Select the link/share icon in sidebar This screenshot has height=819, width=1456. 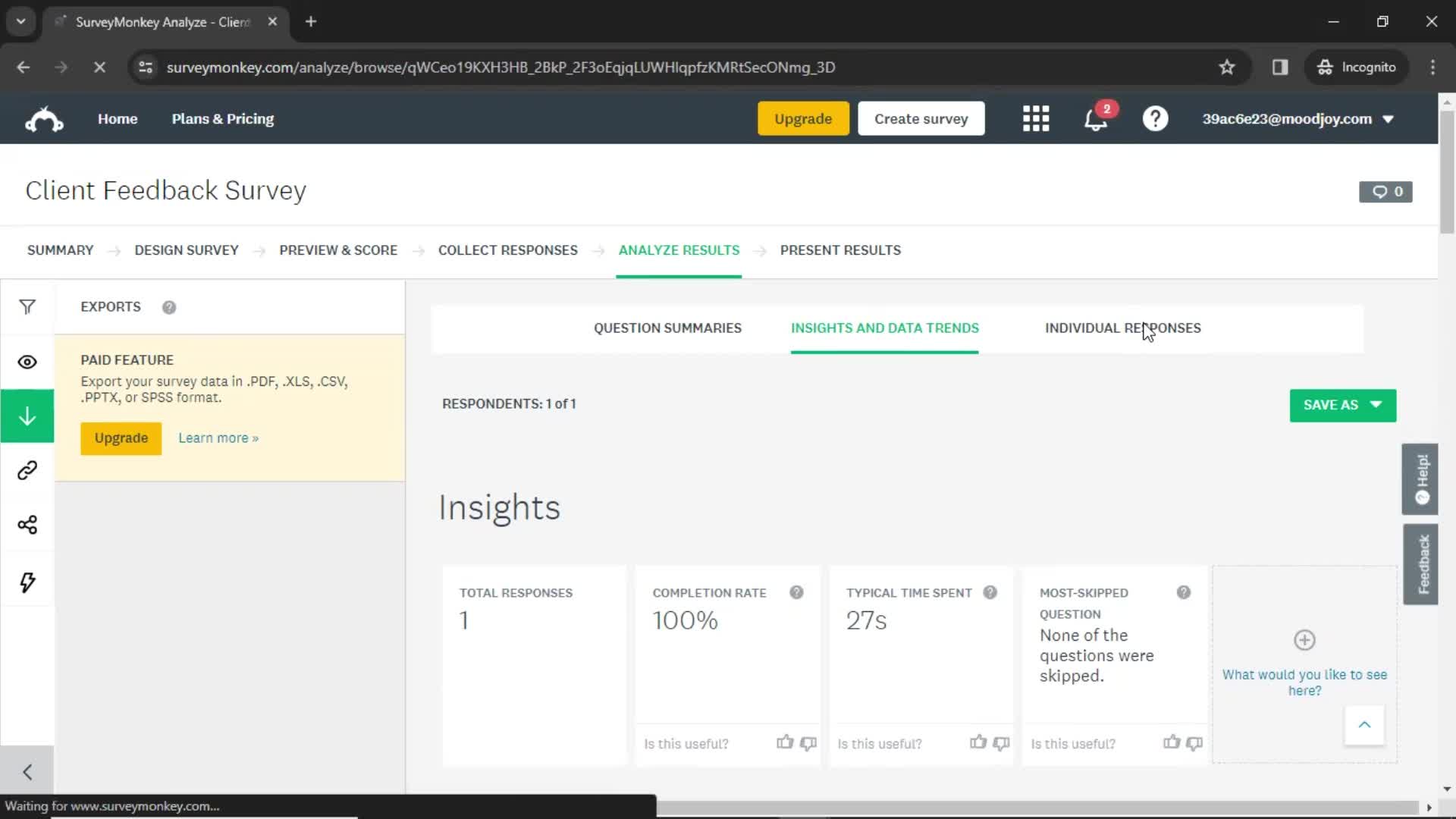tap(27, 471)
